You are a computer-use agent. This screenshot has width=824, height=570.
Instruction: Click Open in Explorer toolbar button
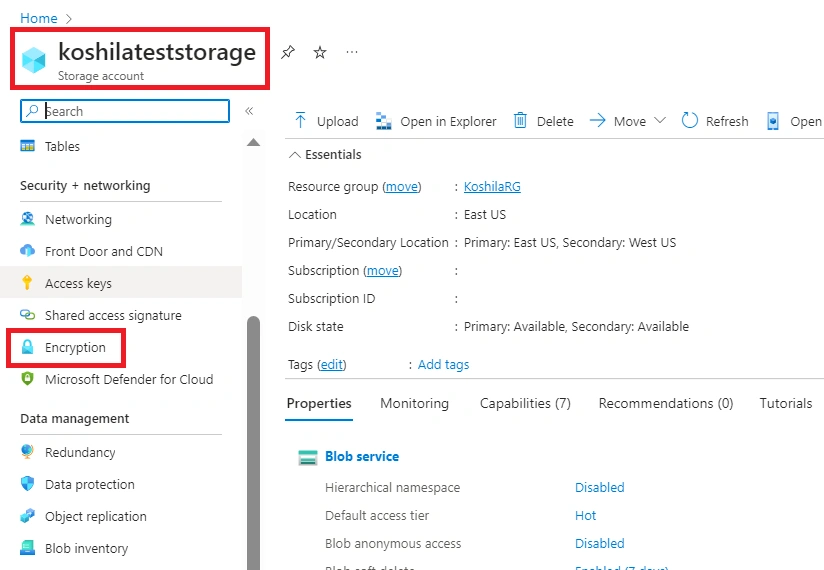tap(436, 121)
